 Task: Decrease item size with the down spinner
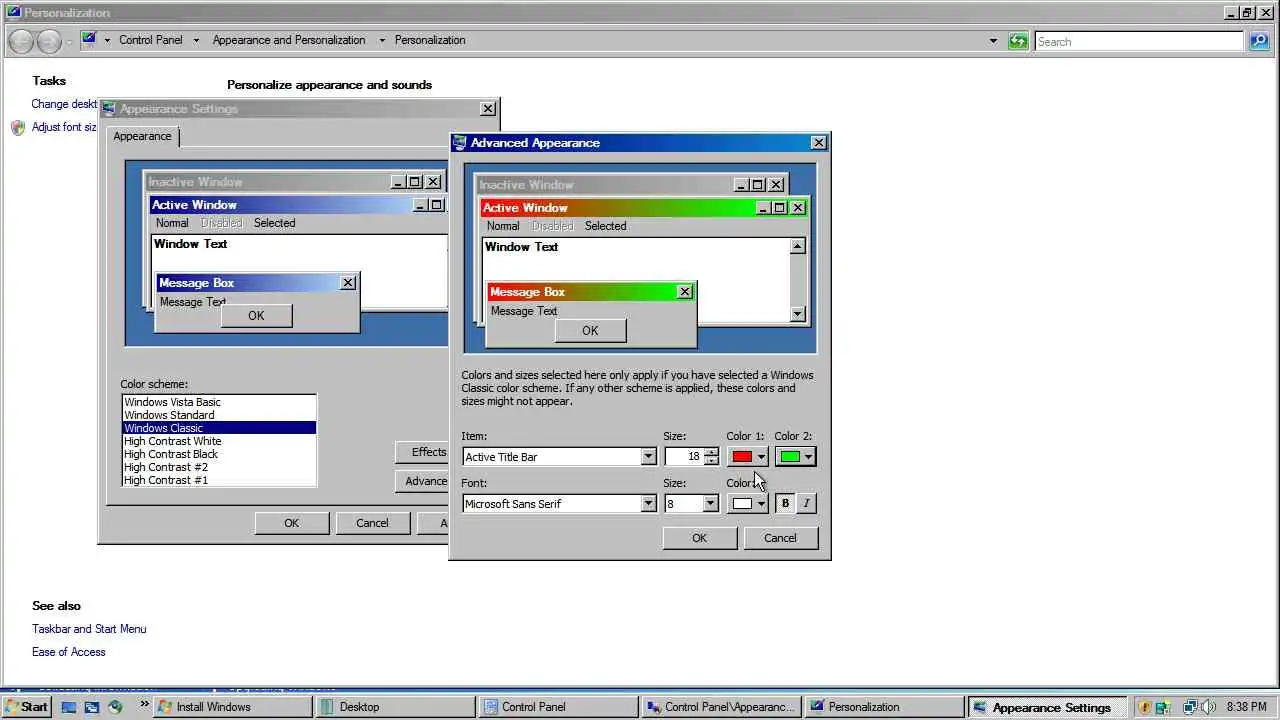(x=711, y=461)
